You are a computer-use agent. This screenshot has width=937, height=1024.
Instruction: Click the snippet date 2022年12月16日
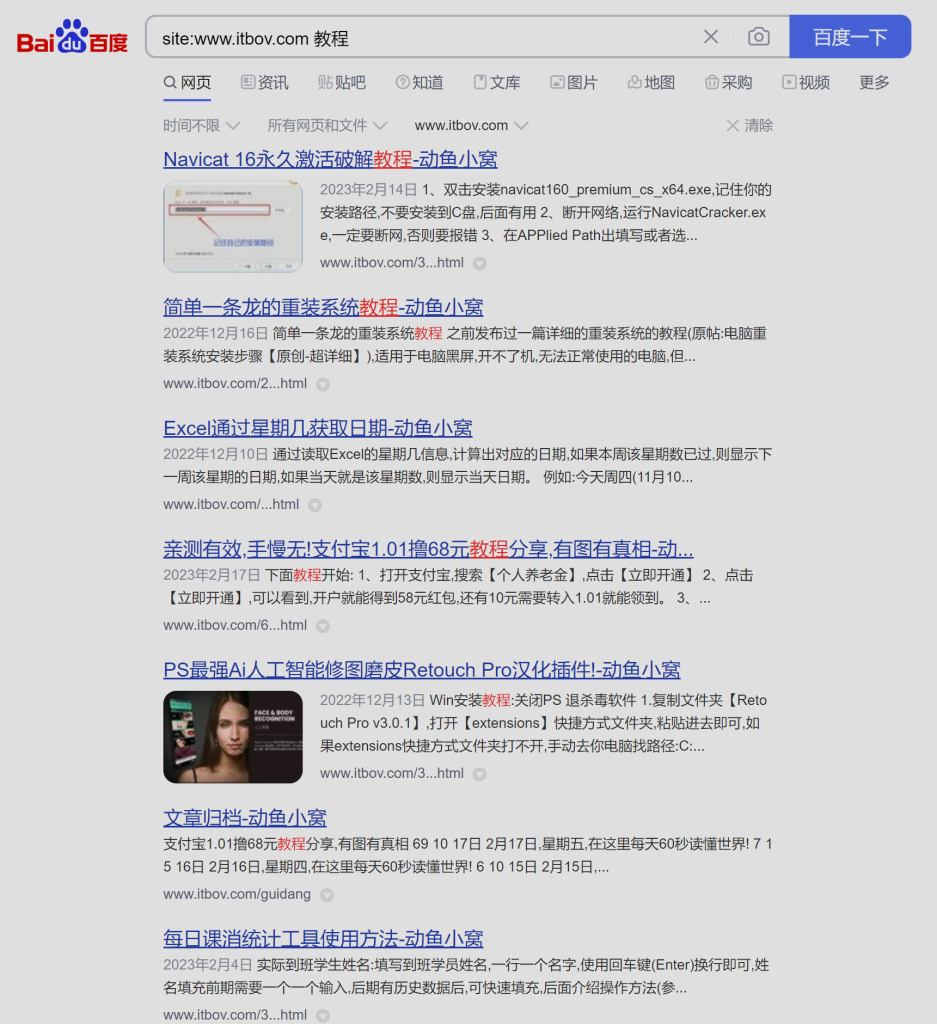[x=215, y=333]
